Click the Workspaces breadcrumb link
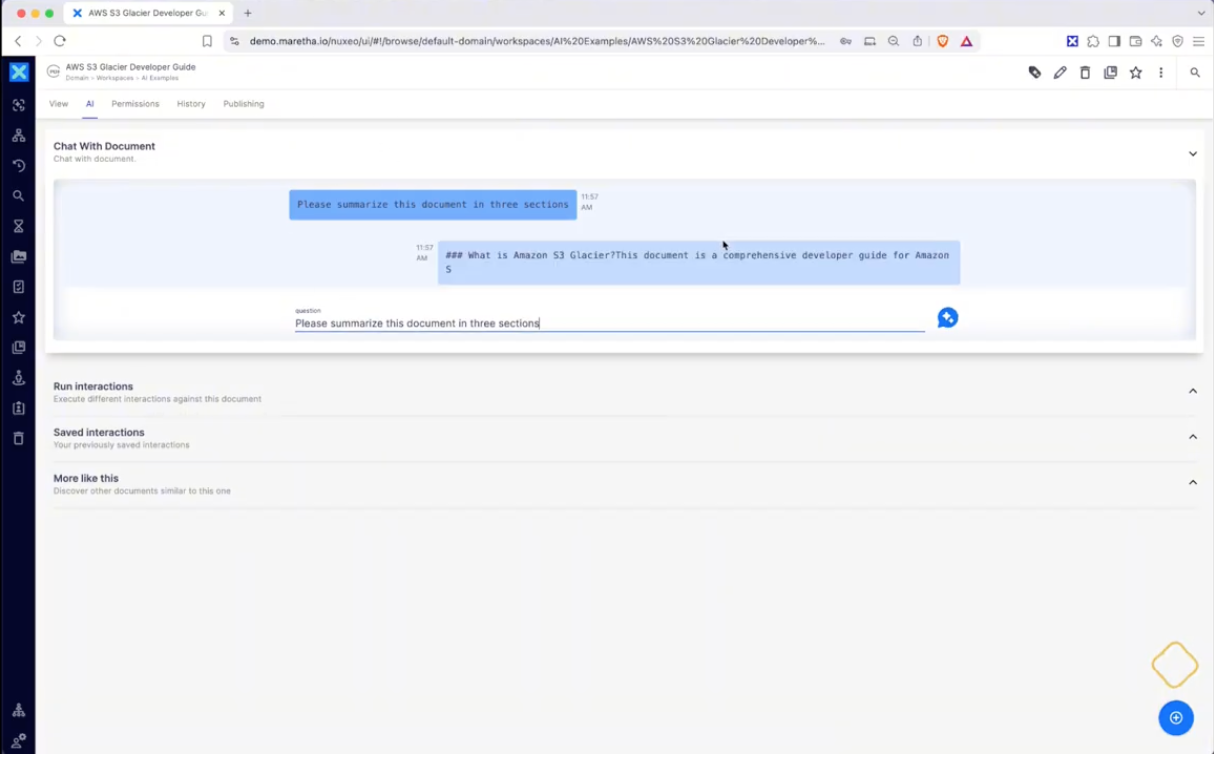Image resolution: width=1214 pixels, height=757 pixels. tap(114, 78)
